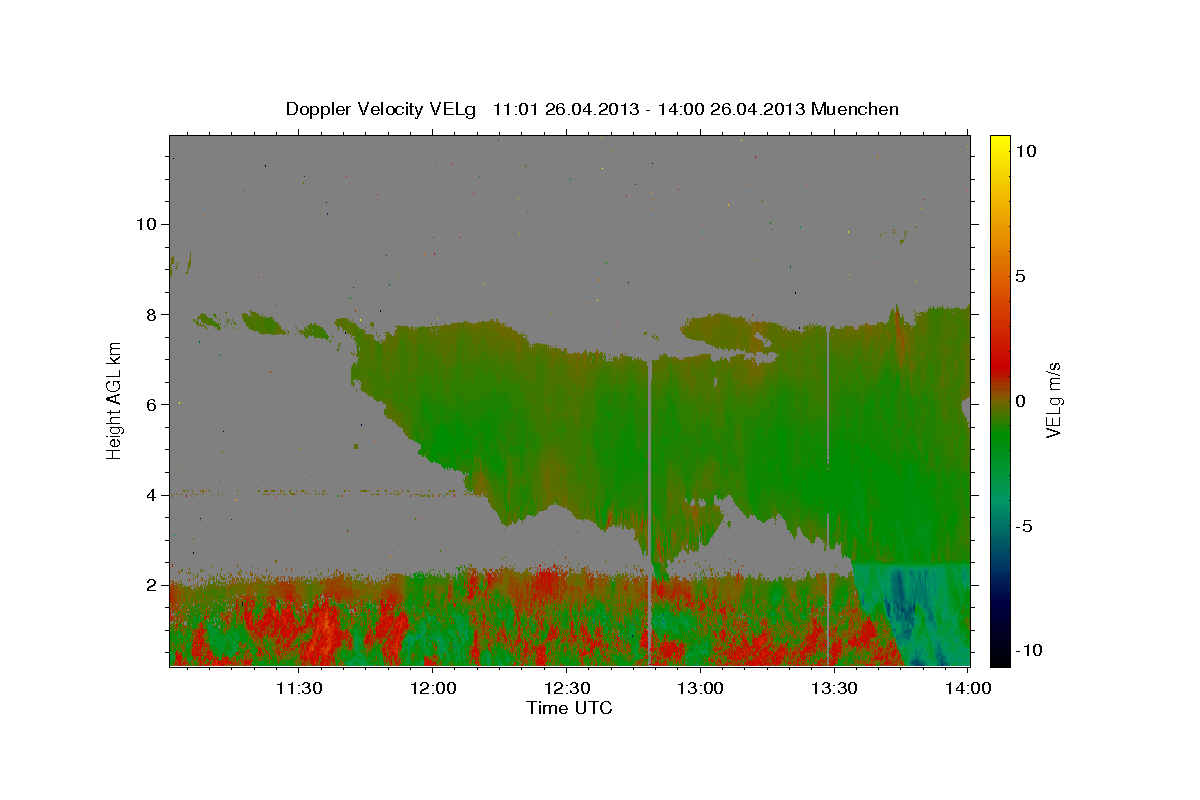Click the colorbar value label -10
Viewport: 1200px width, 800px height.
click(x=1030, y=651)
